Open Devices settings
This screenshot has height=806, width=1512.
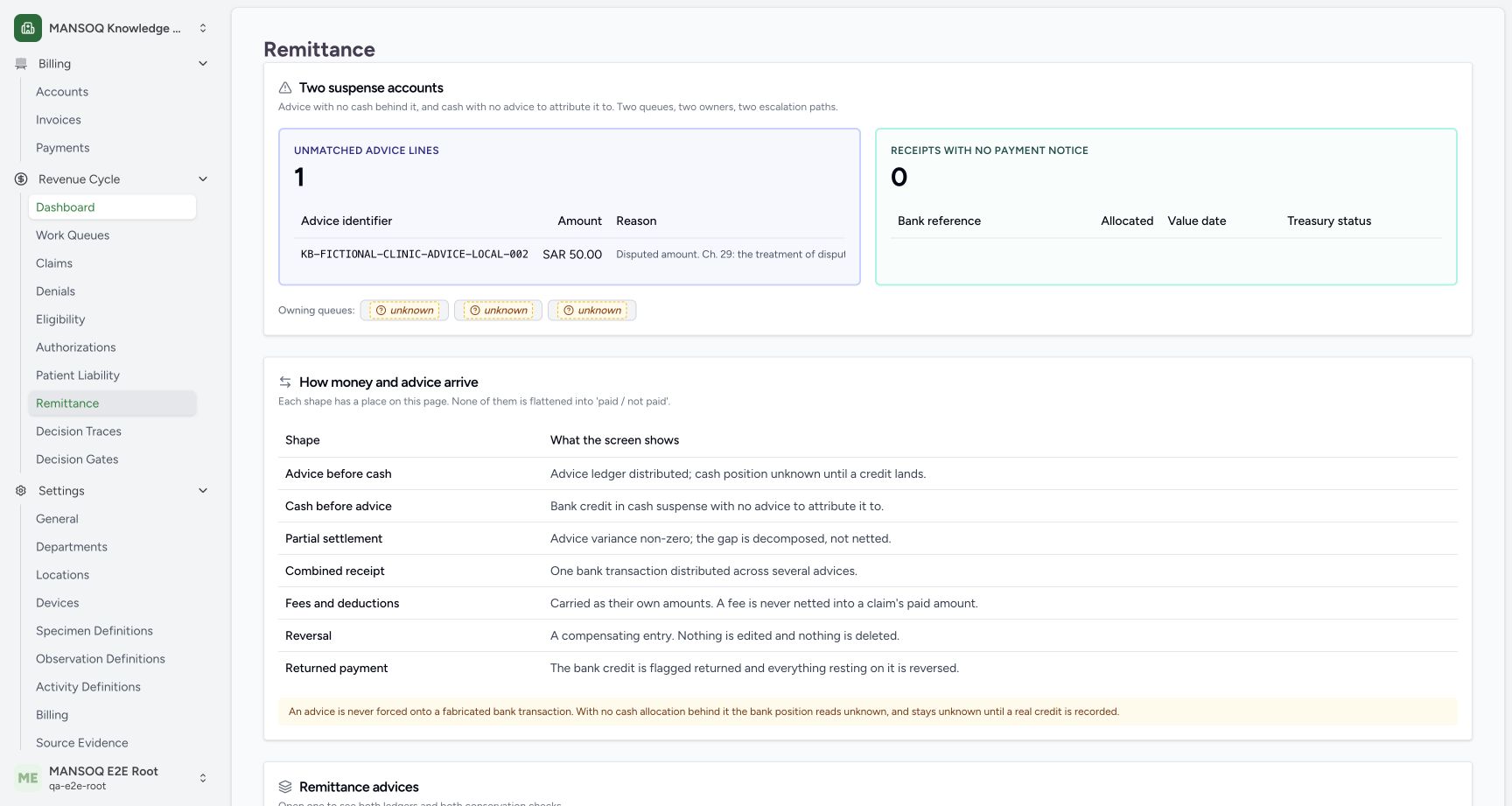112,603
